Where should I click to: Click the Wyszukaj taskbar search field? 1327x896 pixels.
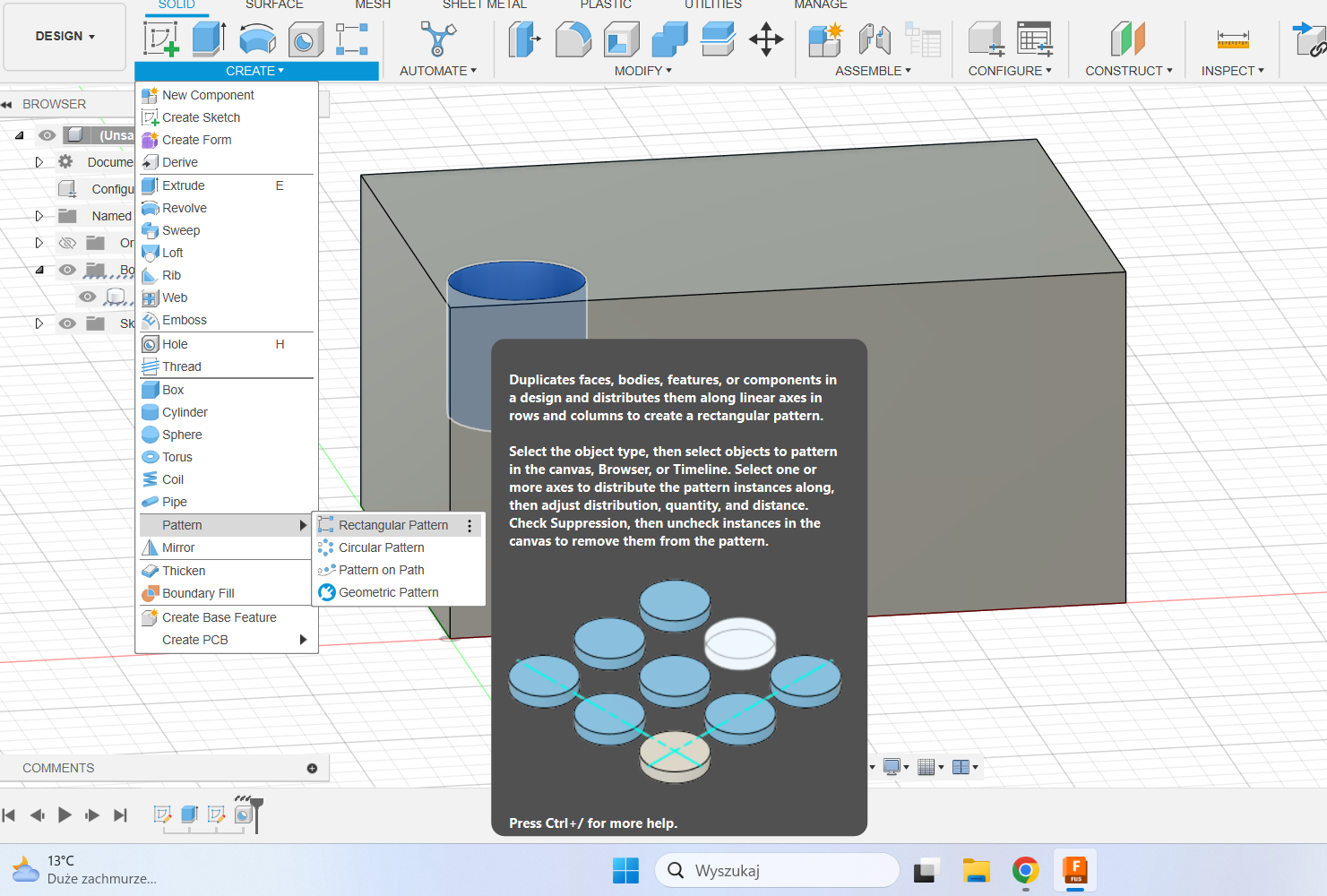point(777,870)
